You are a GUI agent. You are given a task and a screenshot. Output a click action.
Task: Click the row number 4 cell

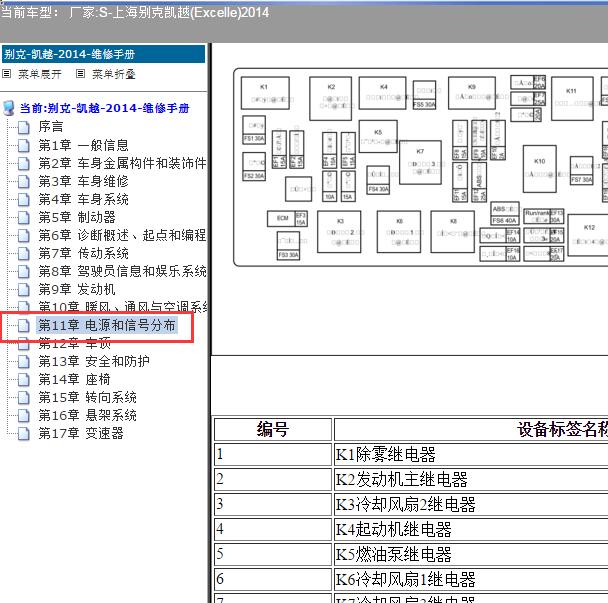(273, 529)
